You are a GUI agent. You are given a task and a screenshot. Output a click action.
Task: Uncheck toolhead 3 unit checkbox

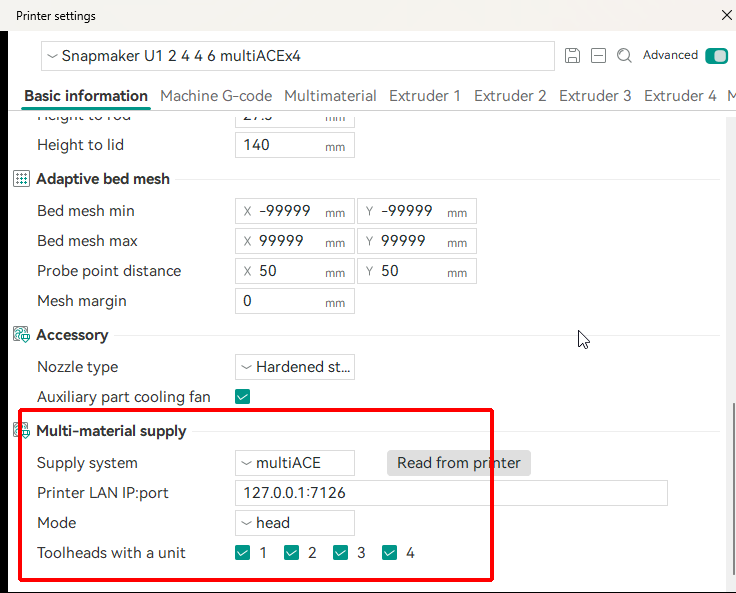pyautogui.click(x=340, y=553)
